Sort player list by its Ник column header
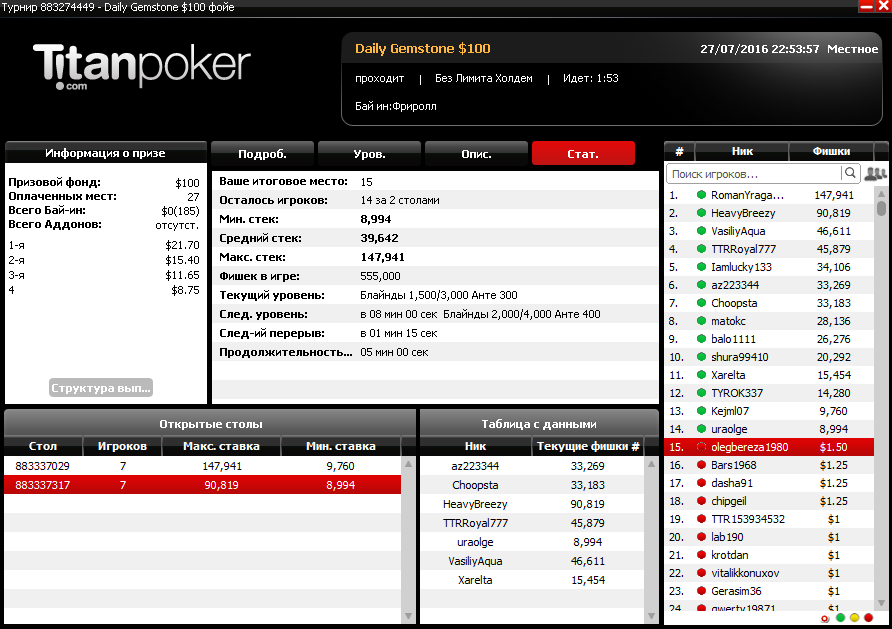The width and height of the screenshot is (892, 629). [x=742, y=151]
